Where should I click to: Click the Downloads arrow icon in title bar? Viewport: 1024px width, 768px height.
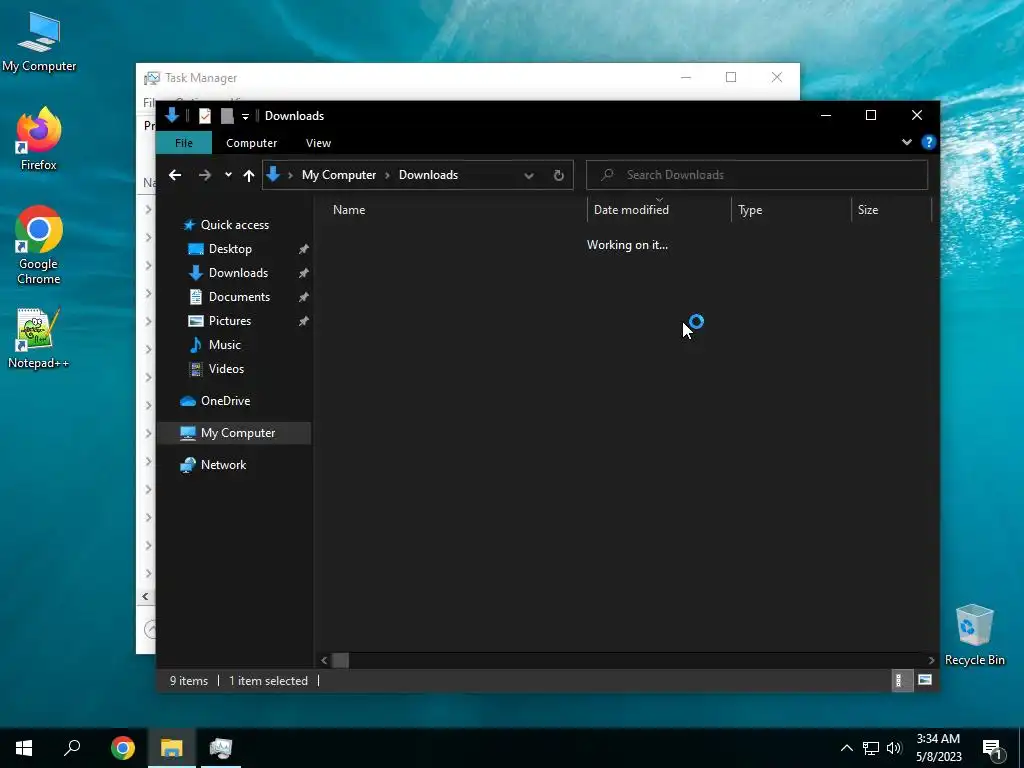pos(172,116)
